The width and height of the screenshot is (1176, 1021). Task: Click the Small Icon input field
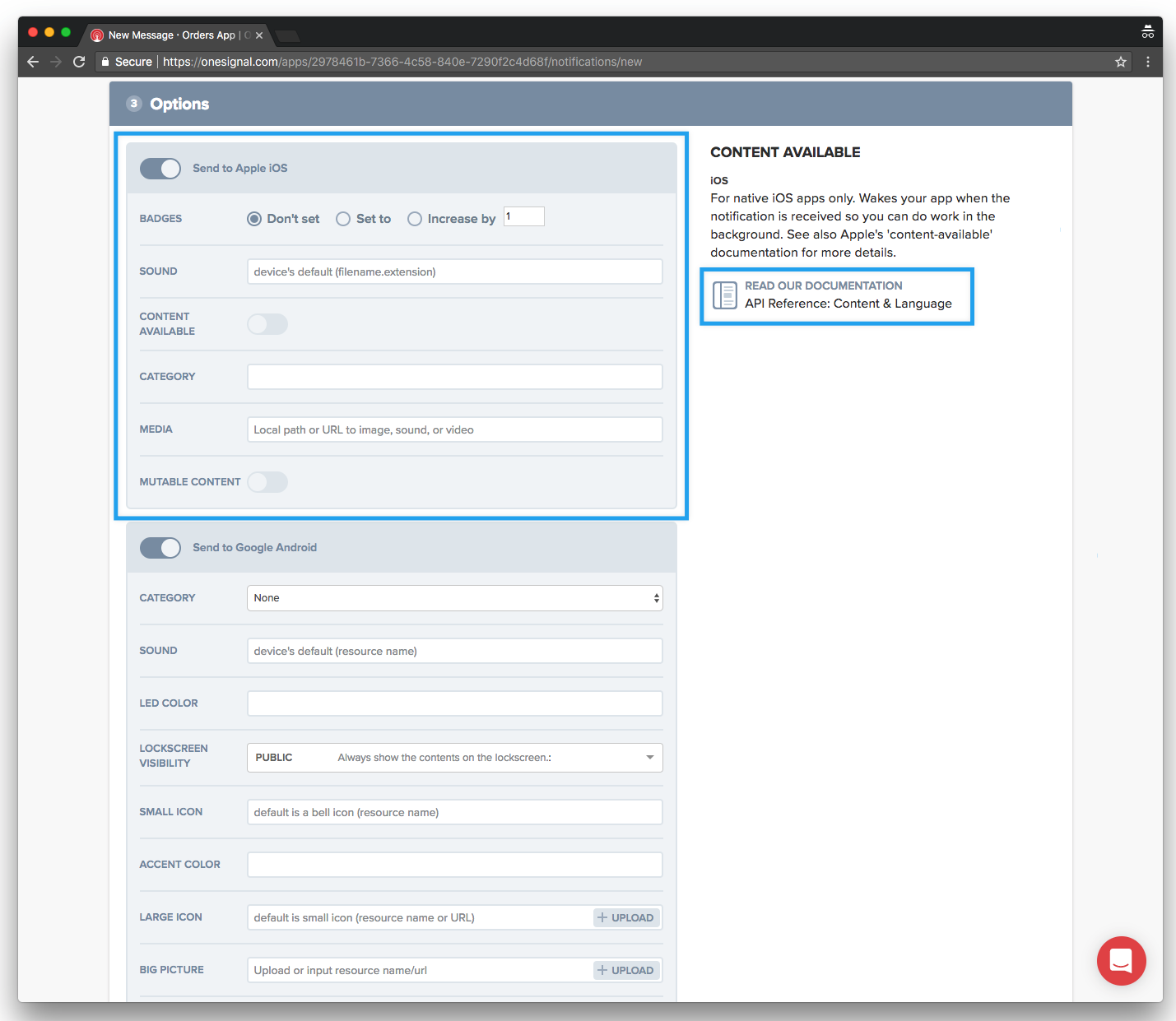454,812
